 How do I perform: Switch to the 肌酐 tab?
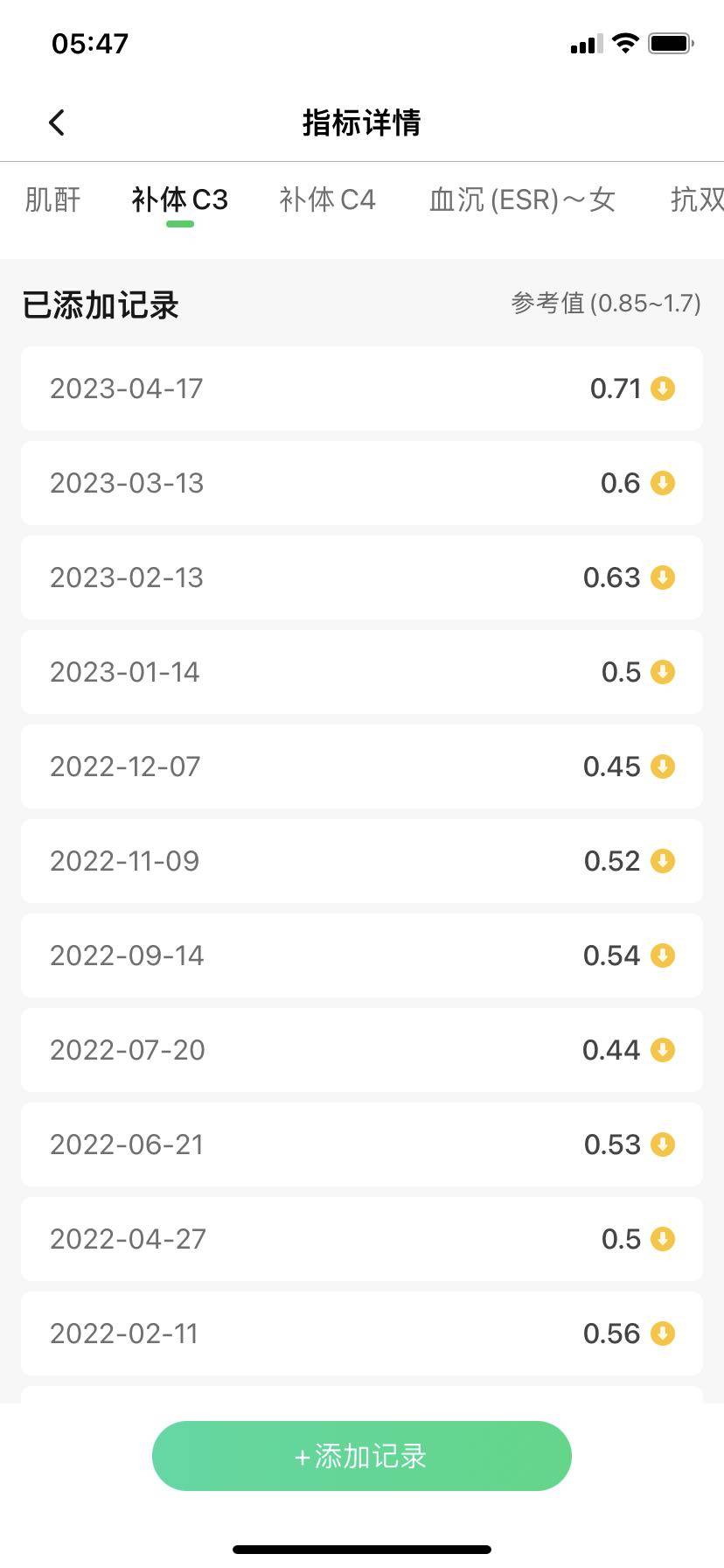52,199
